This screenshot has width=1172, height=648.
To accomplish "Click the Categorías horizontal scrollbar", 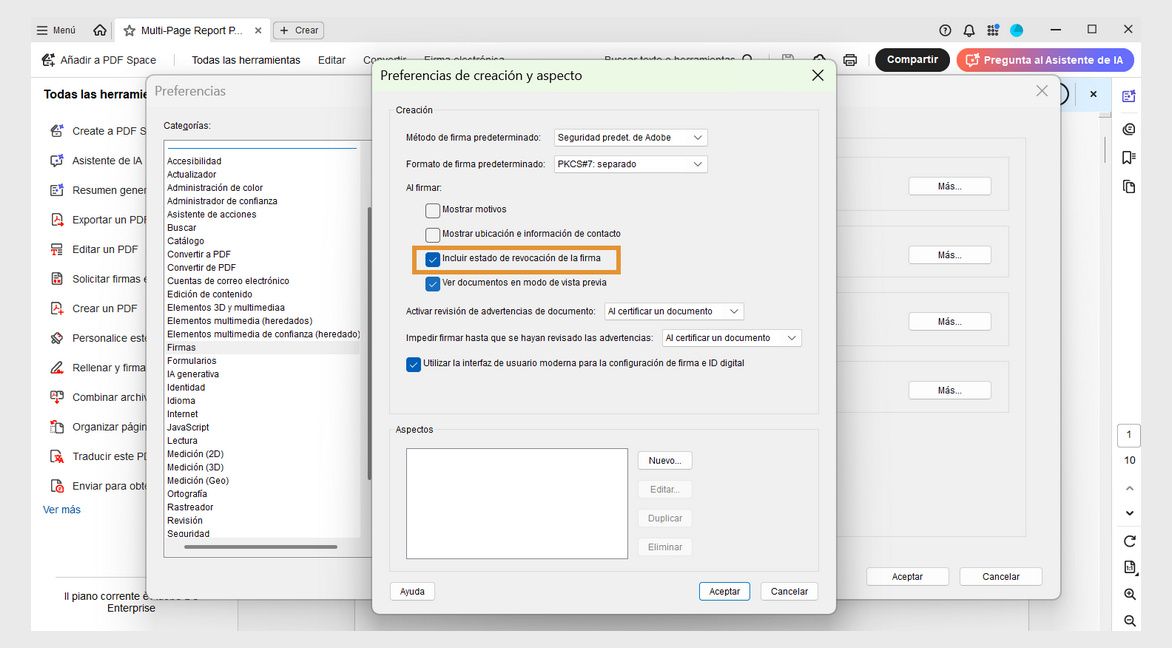I will point(260,547).
